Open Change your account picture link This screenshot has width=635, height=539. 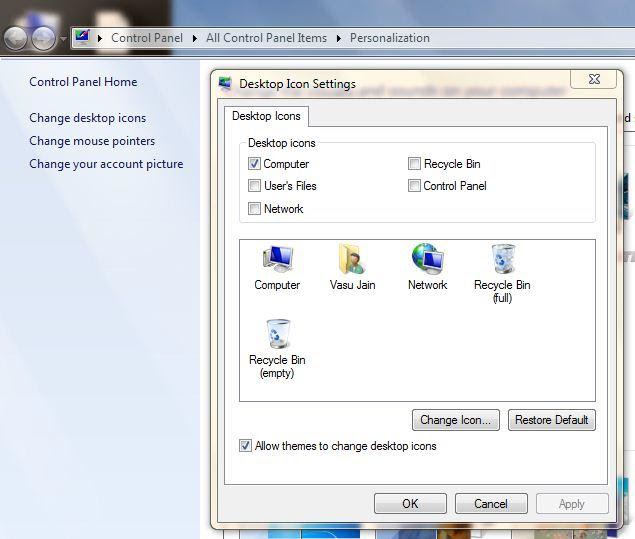click(106, 164)
